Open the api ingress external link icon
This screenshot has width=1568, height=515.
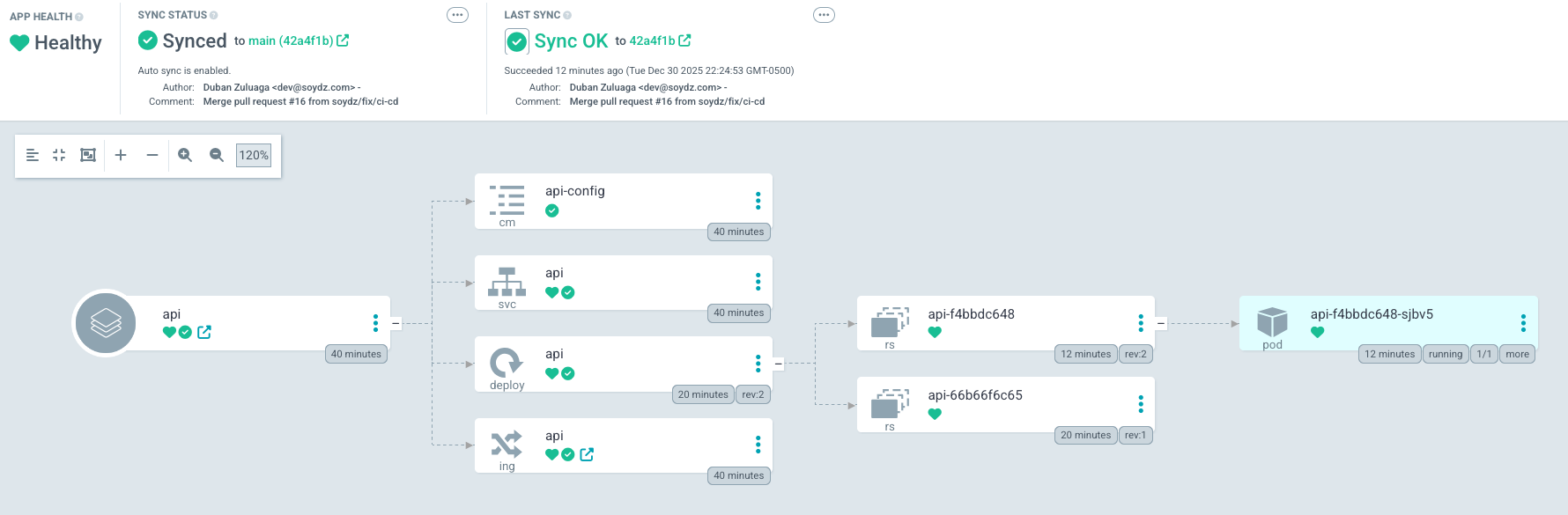587,454
